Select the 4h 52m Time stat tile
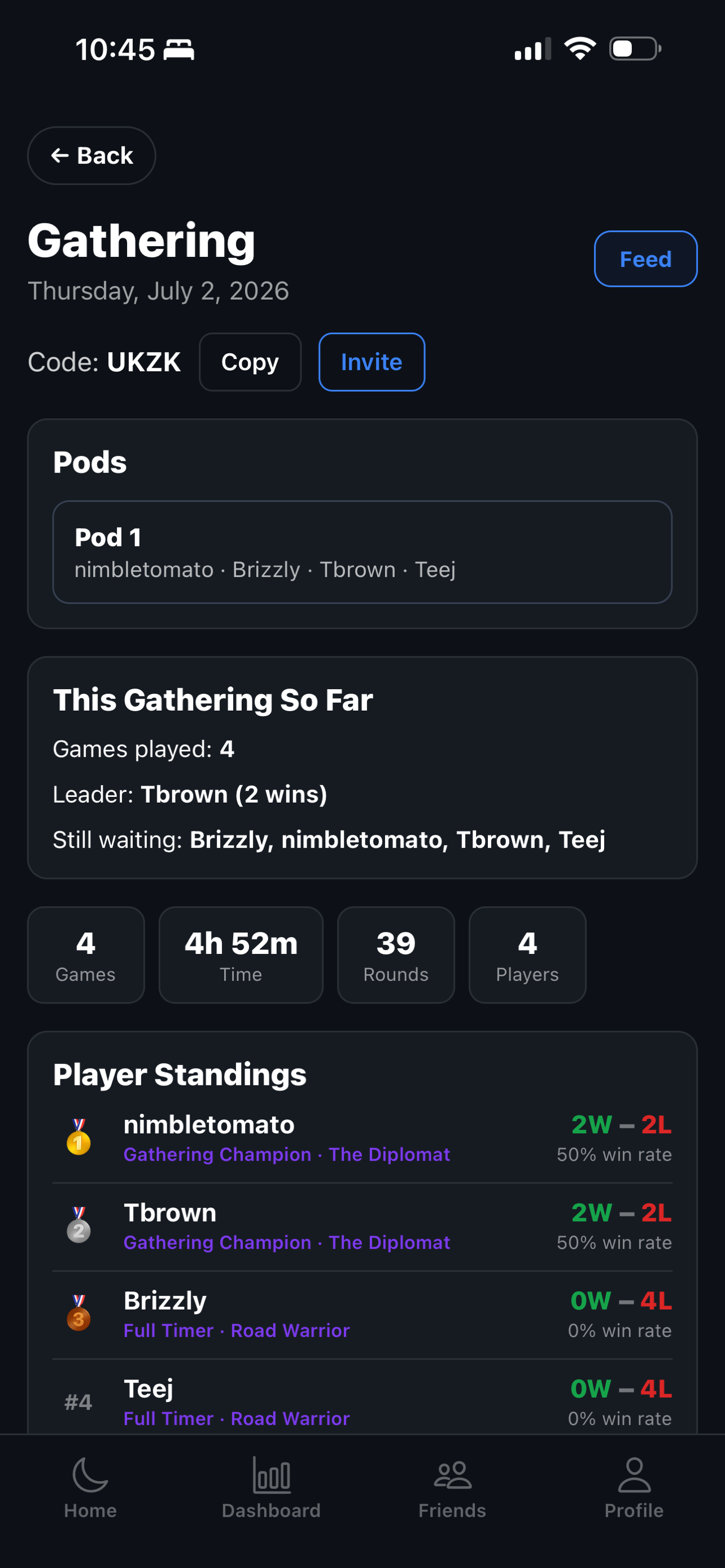 [x=241, y=955]
